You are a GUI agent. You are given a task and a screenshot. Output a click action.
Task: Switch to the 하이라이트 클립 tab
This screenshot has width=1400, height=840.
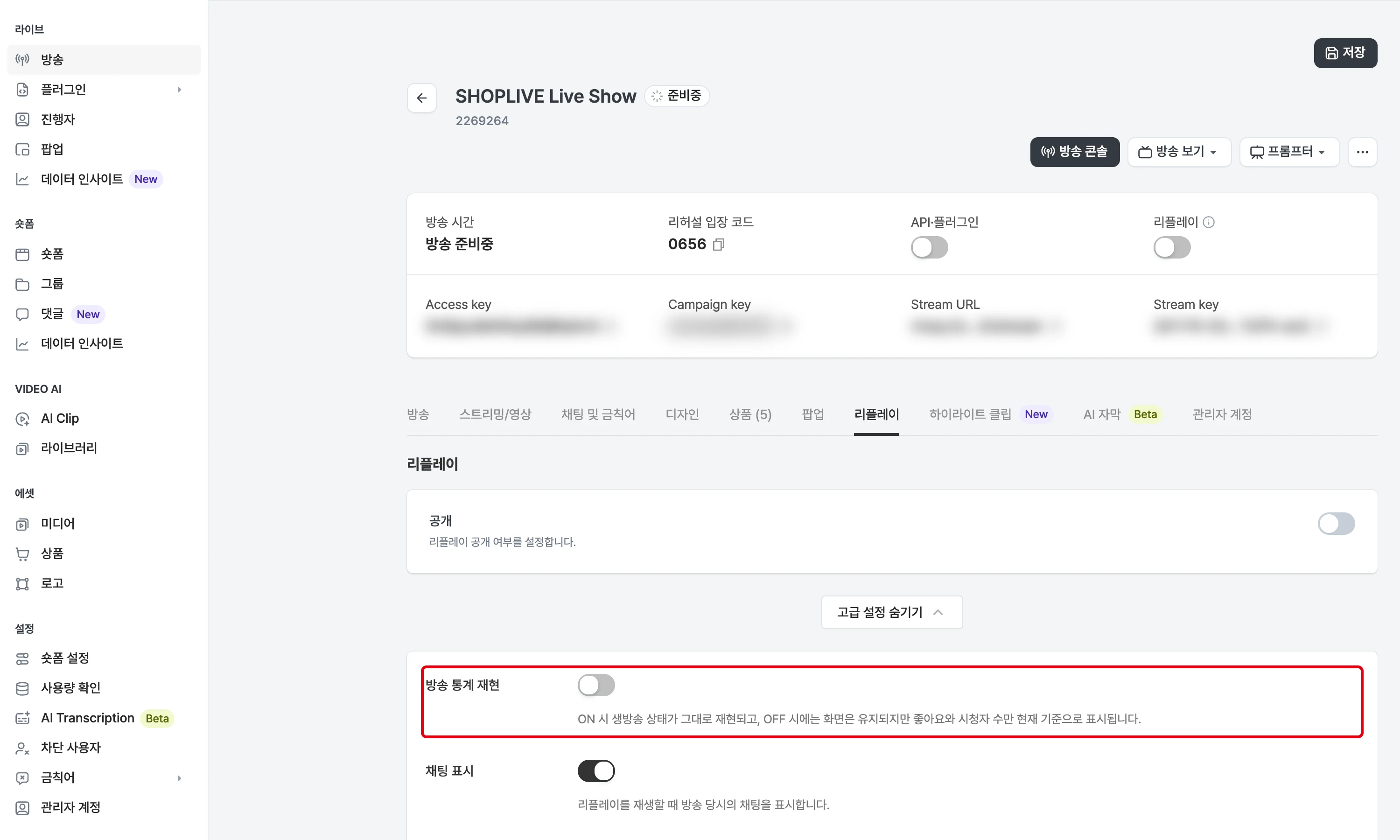coord(991,414)
